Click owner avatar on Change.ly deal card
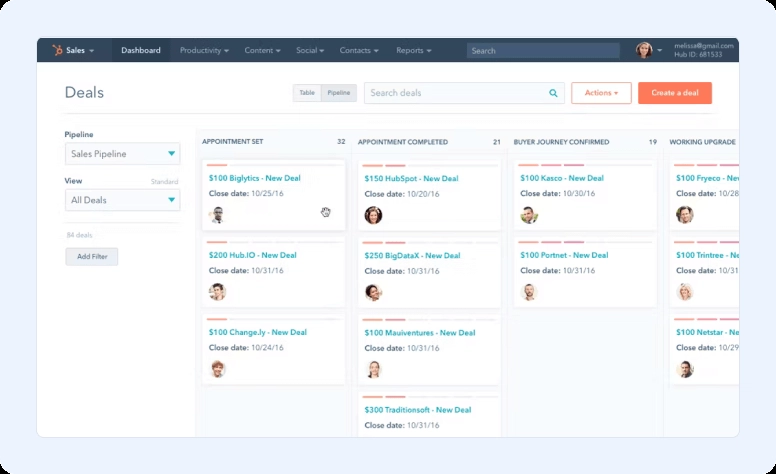The image size is (776, 474). pyautogui.click(x=217, y=369)
